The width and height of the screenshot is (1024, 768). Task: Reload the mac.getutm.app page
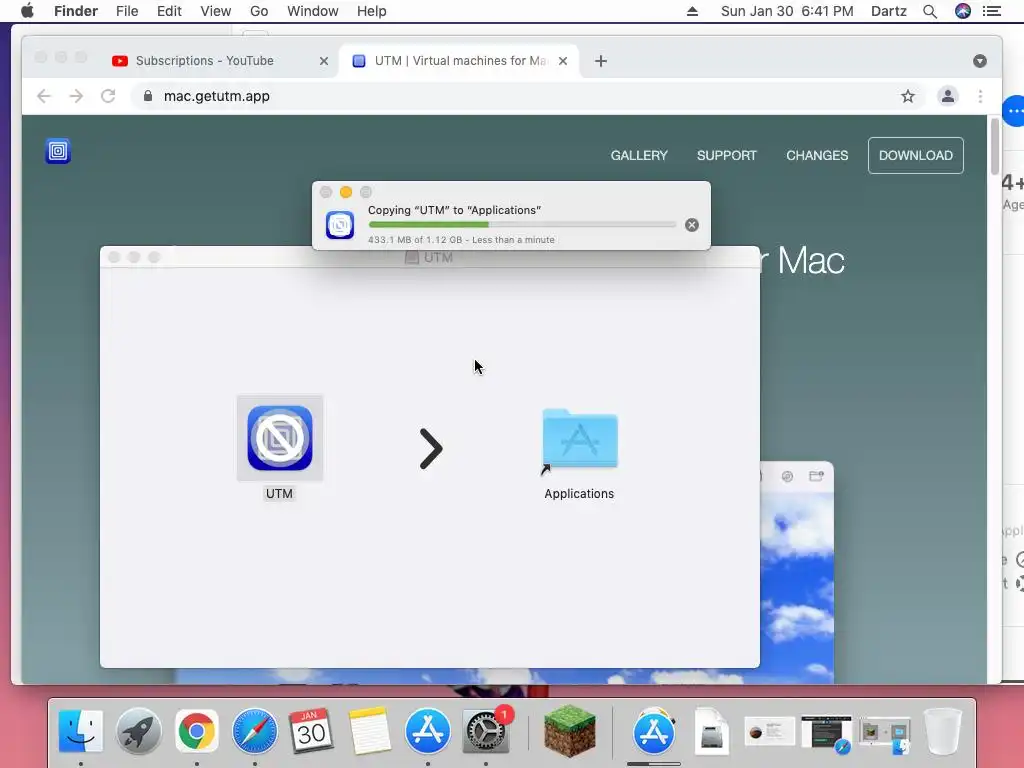pyautogui.click(x=108, y=97)
